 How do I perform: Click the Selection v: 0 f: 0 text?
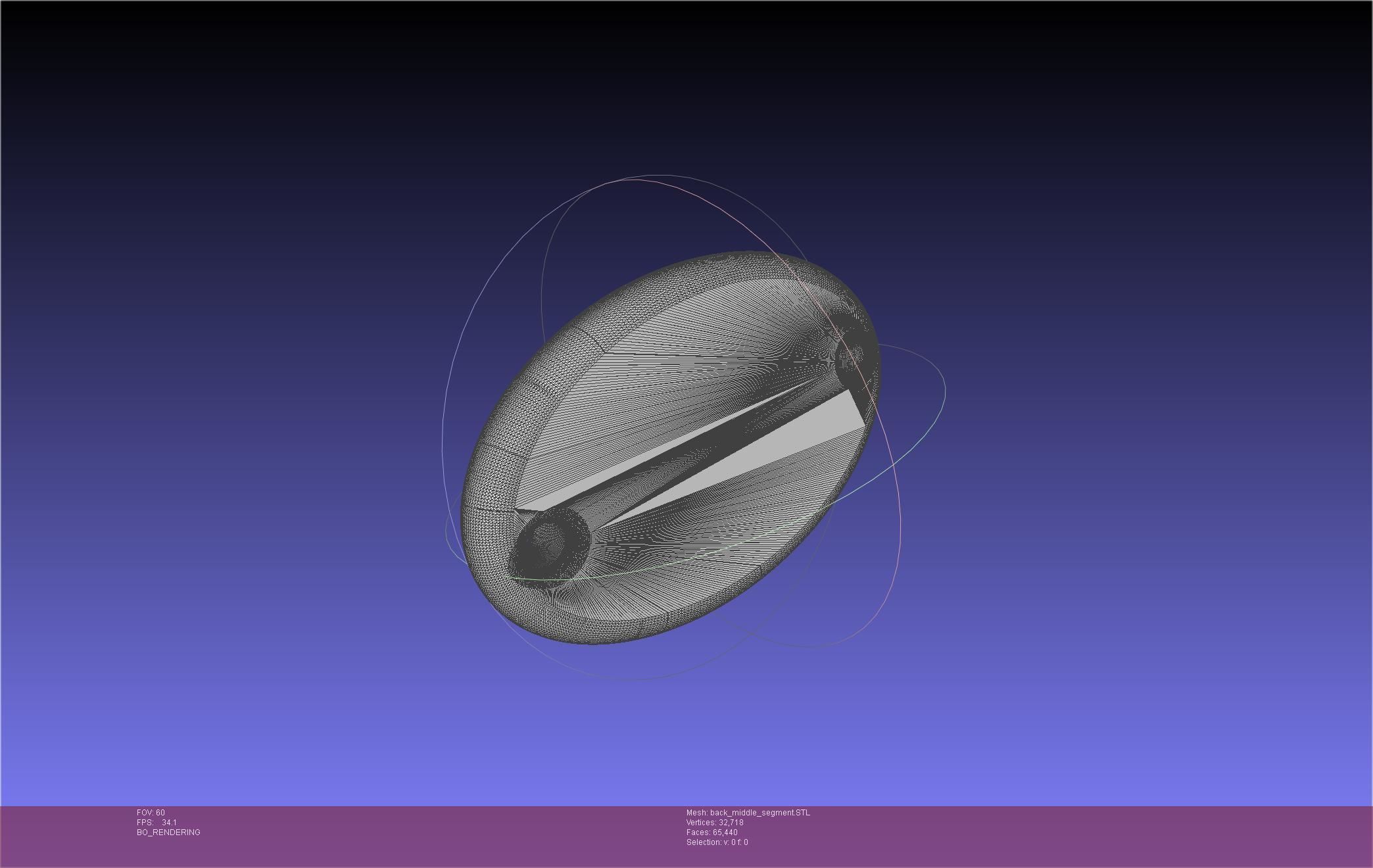717,842
